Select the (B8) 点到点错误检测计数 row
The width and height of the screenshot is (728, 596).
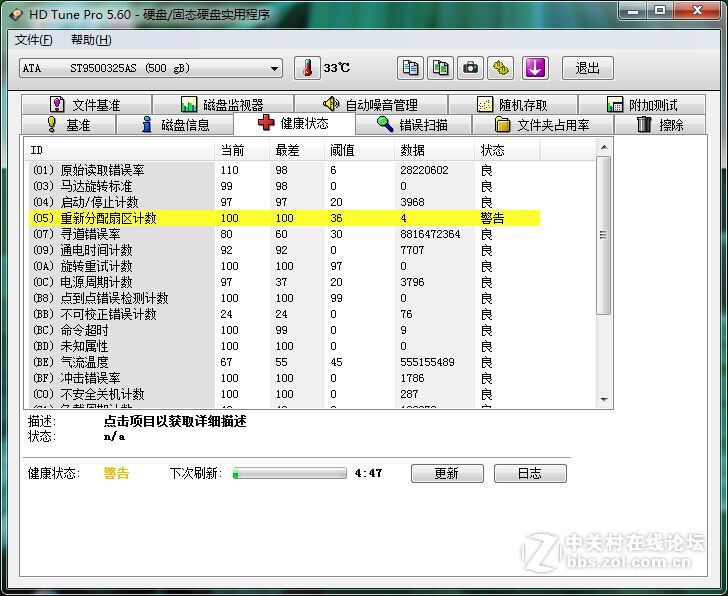point(284,298)
